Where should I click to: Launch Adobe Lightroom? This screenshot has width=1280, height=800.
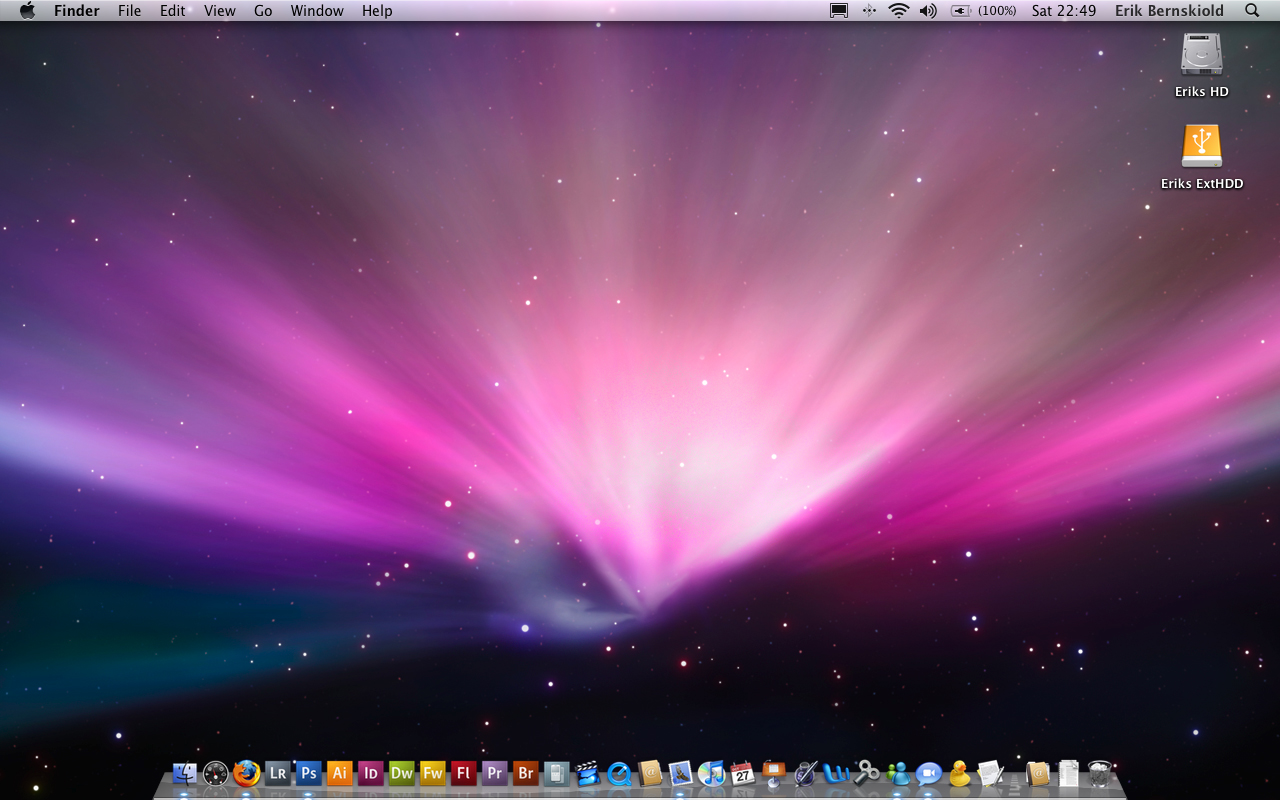tap(277, 773)
